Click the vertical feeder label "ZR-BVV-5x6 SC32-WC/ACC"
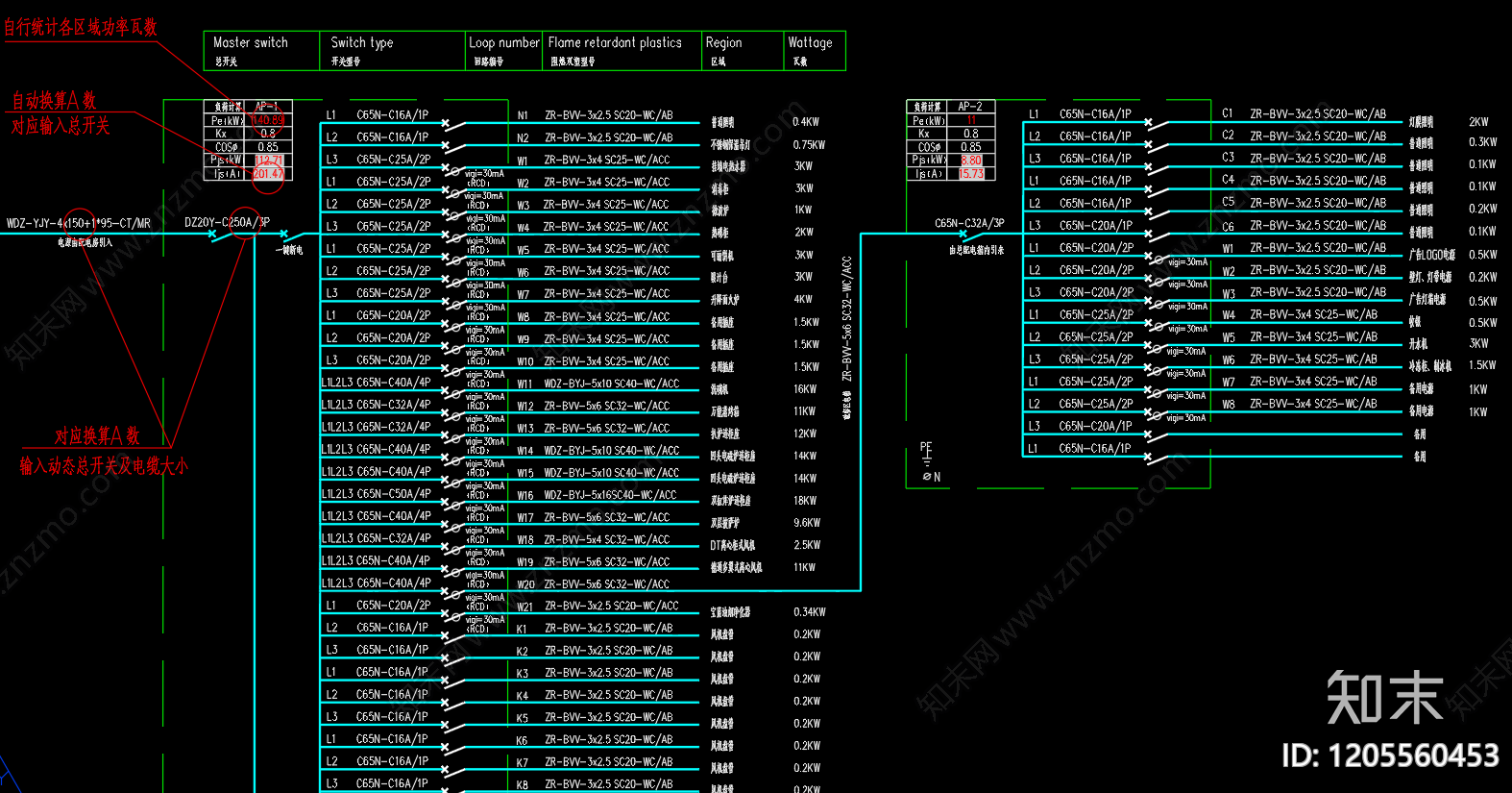1512x793 pixels. click(847, 318)
